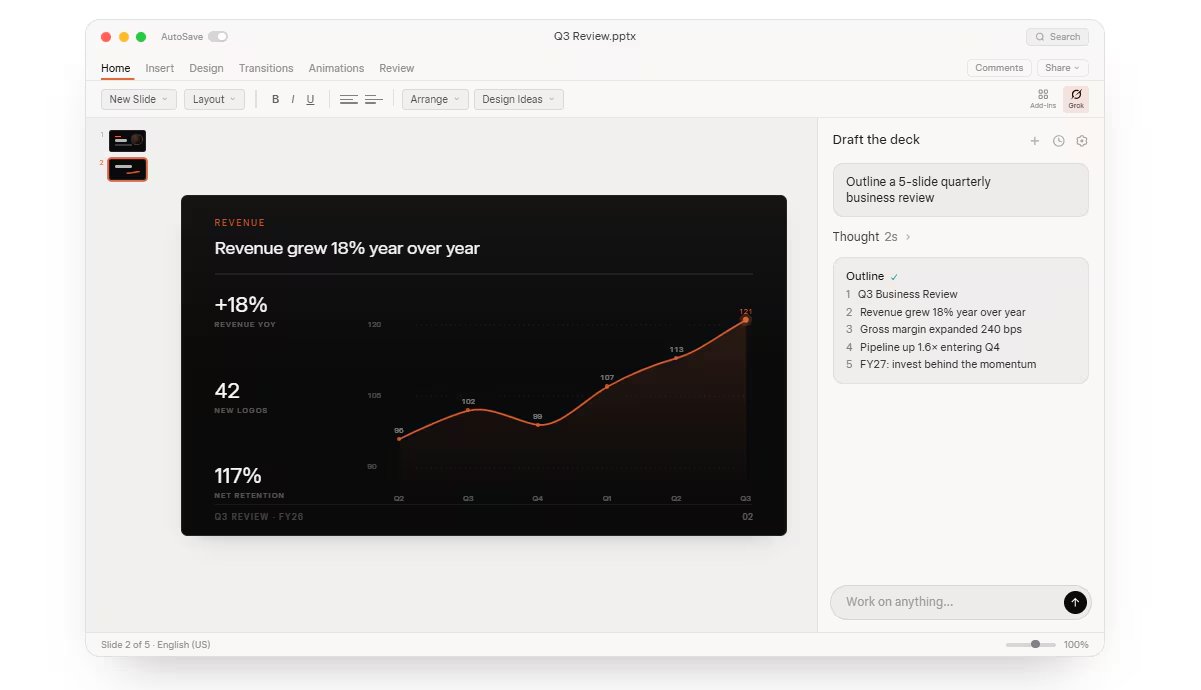Screen dimensions: 1201x690
Task: Open the Share button menu
Action: (1063, 68)
